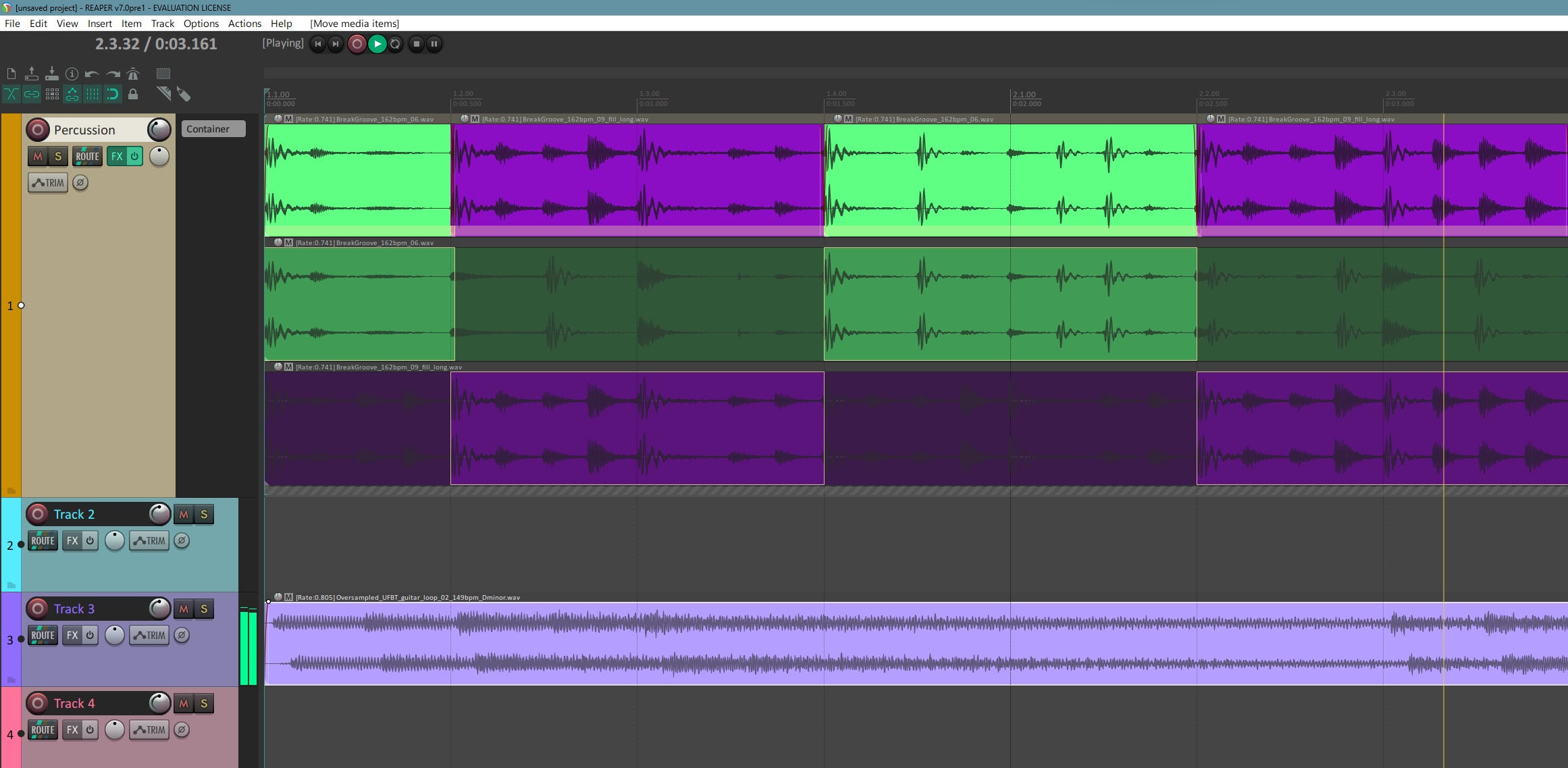Viewport: 1568px width, 768px height.
Task: Solo Track 3
Action: point(204,609)
